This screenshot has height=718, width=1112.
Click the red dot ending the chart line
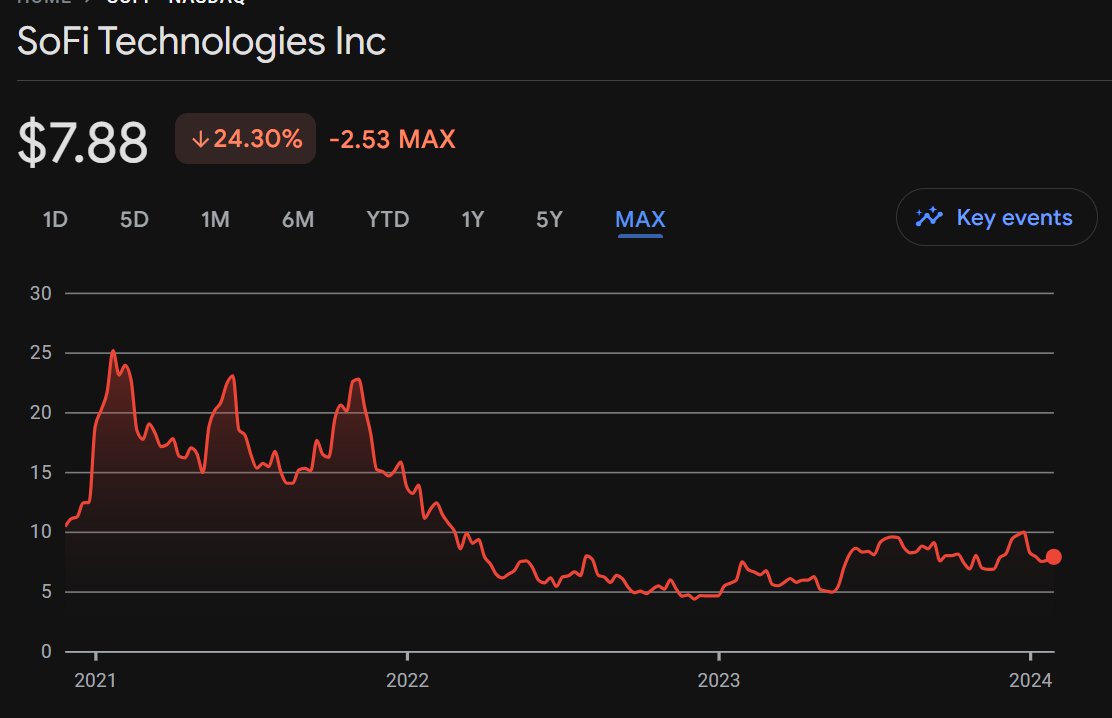tap(1053, 557)
